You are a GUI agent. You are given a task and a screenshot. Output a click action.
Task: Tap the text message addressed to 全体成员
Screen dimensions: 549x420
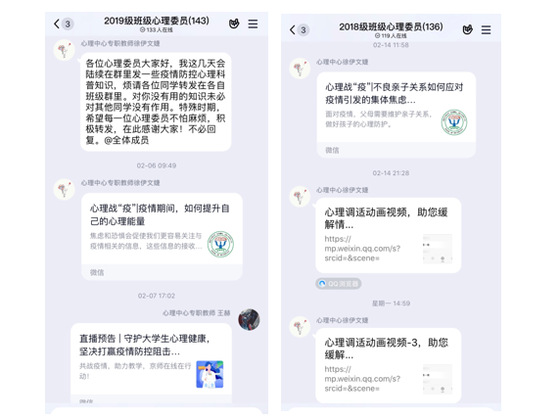[156, 102]
